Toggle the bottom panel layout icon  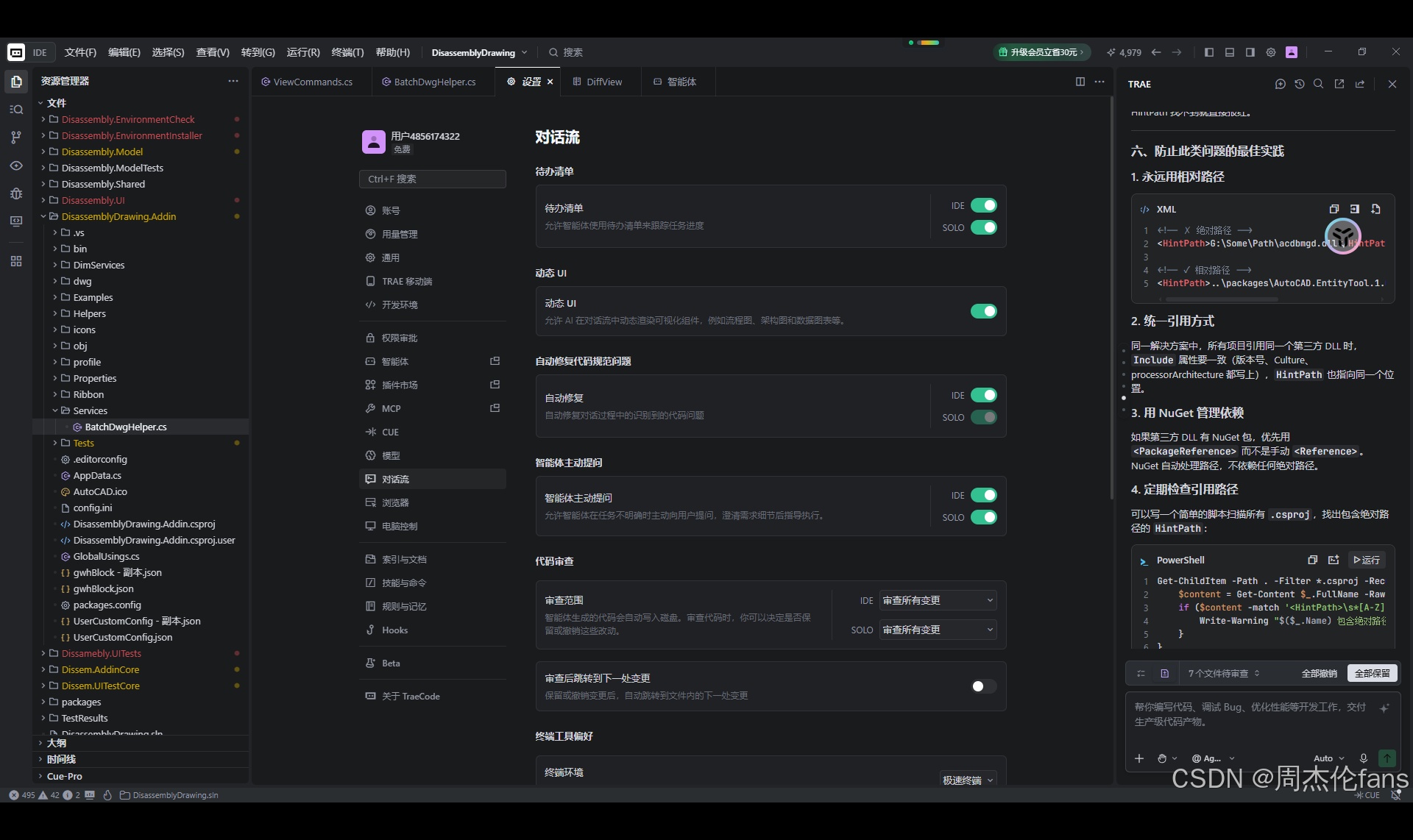tap(1230, 52)
